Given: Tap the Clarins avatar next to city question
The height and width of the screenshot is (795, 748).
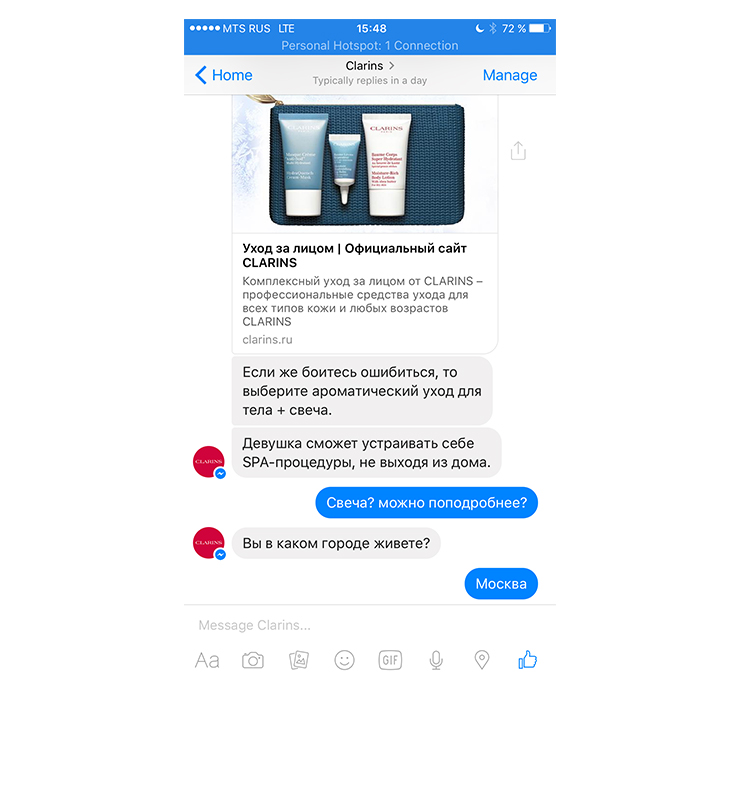Looking at the screenshot, I should pyautogui.click(x=209, y=543).
